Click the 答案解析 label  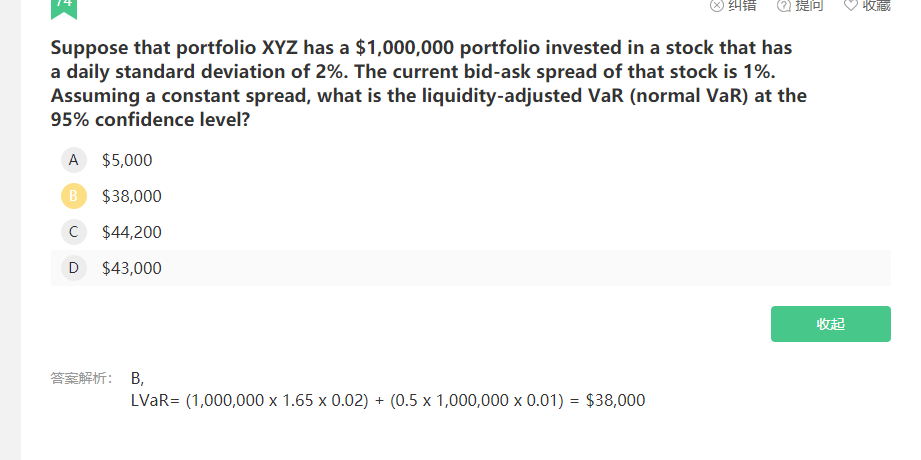tap(82, 378)
